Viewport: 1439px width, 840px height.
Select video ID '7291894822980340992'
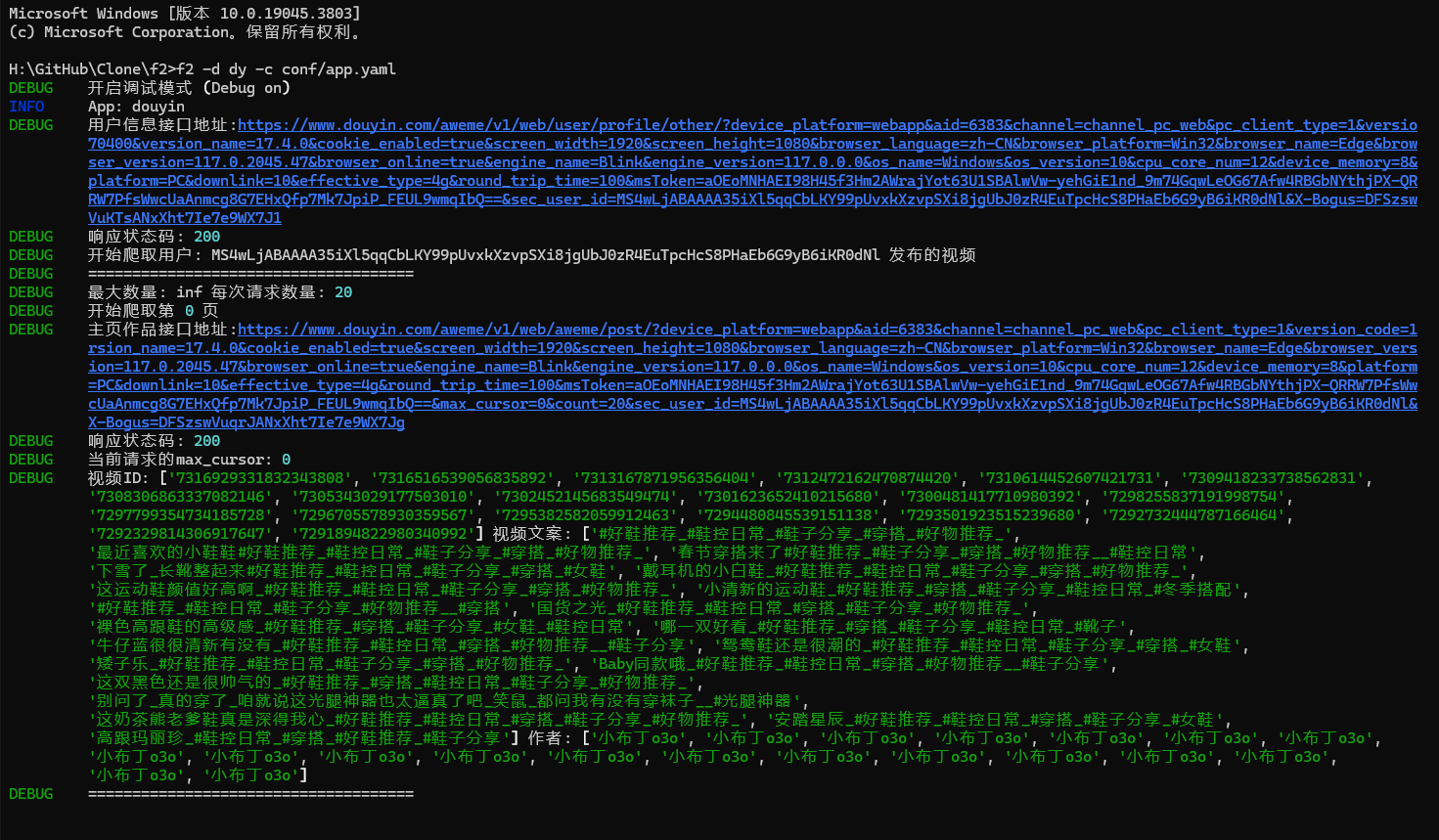click(382, 534)
